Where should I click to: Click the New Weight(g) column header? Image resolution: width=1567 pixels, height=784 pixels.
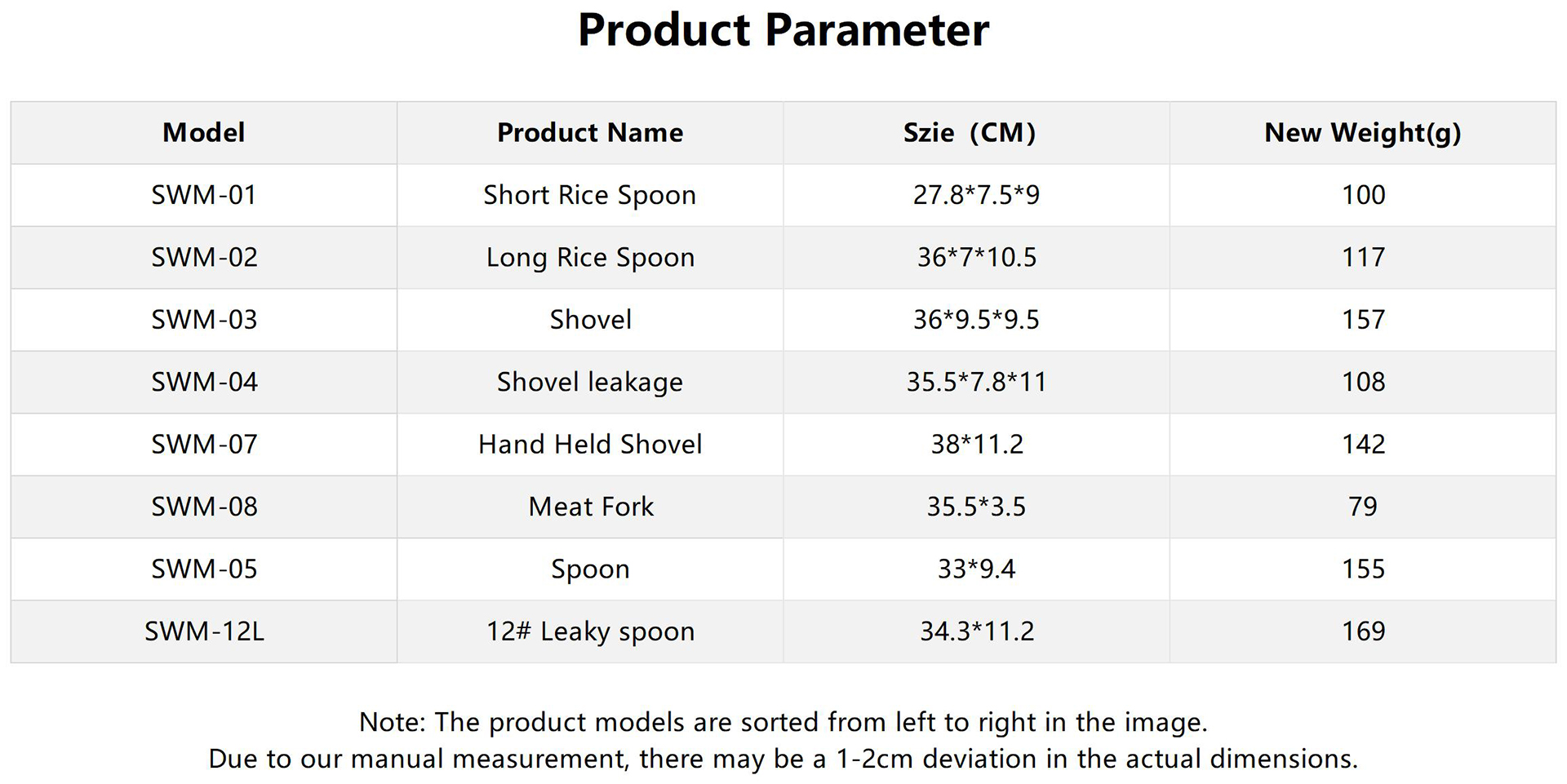1362,133
